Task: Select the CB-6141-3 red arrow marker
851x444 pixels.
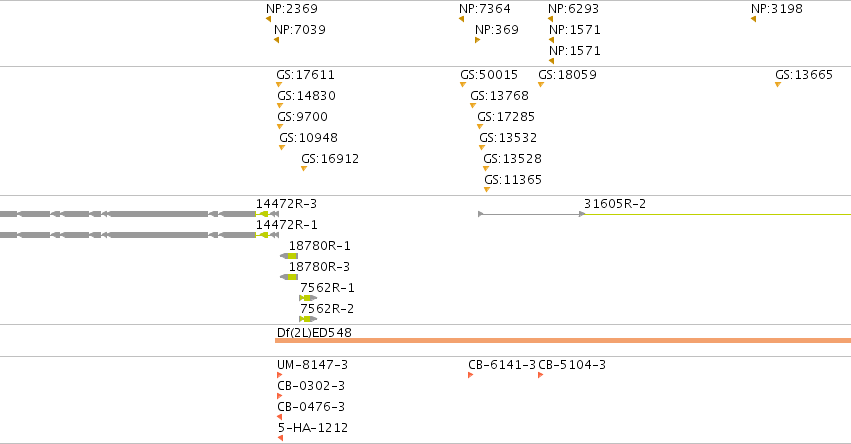Action: [471, 375]
